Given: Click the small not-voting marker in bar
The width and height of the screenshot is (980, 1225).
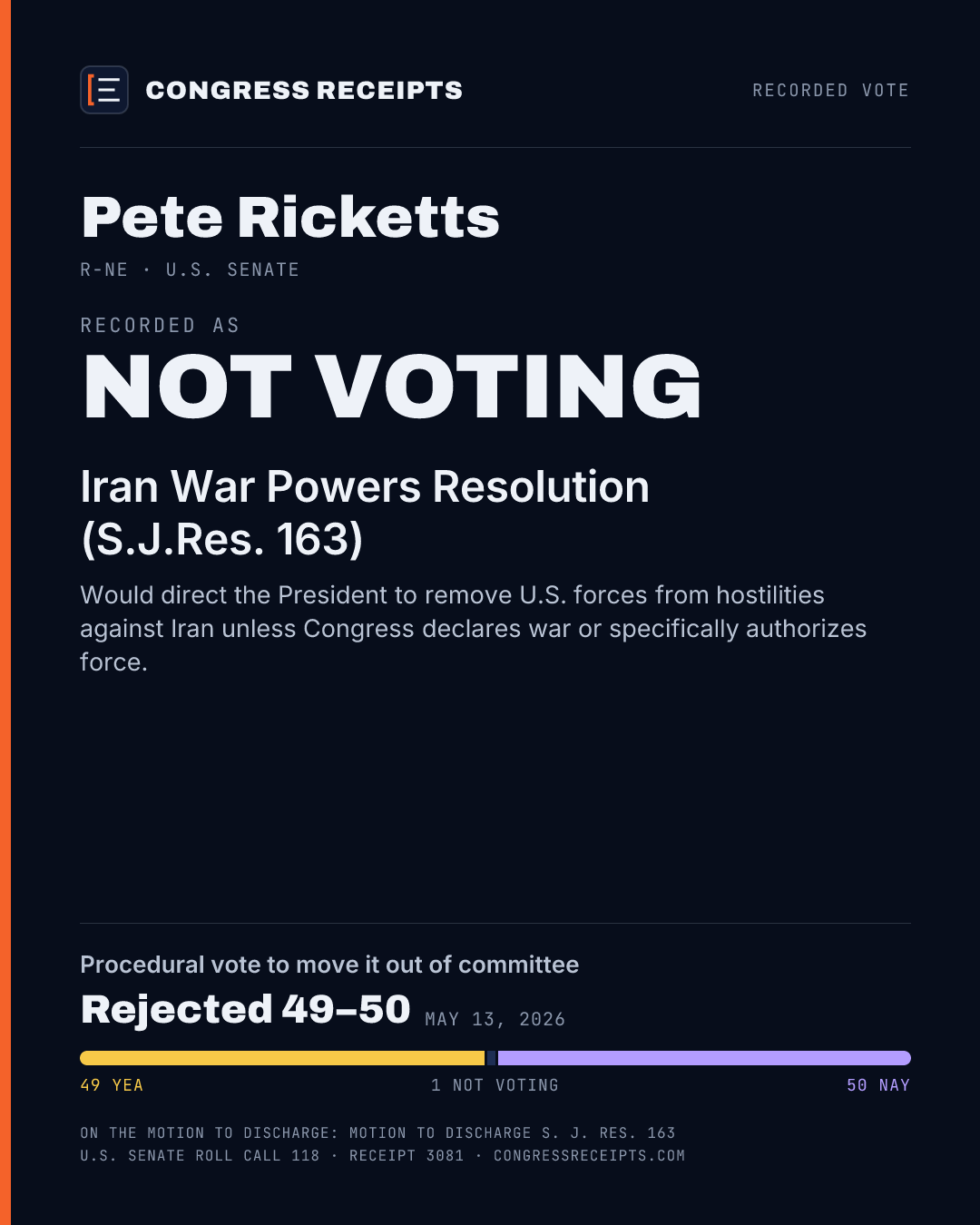Looking at the screenshot, I should [x=492, y=1058].
